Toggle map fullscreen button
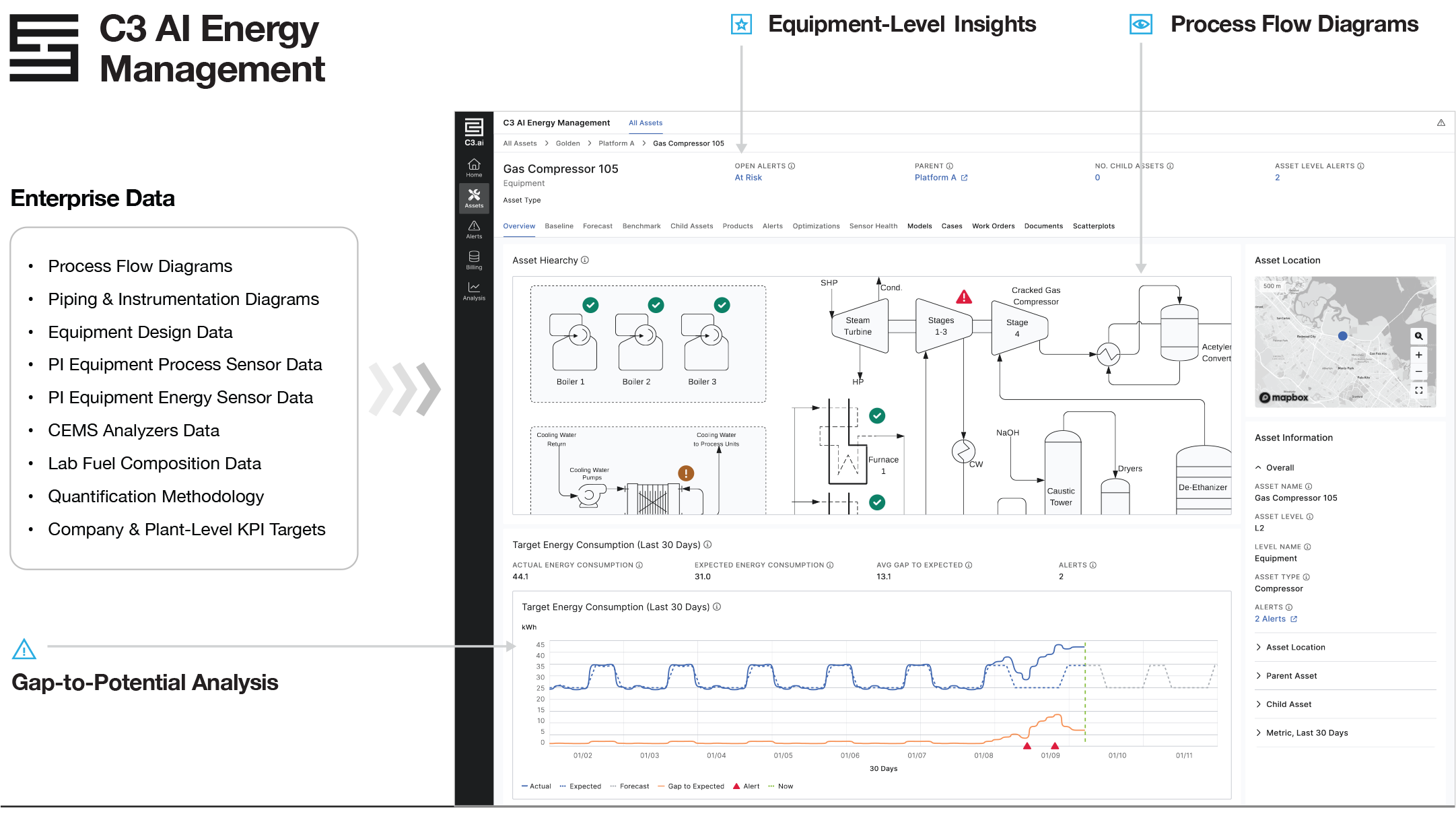1456x816 pixels. point(1418,390)
